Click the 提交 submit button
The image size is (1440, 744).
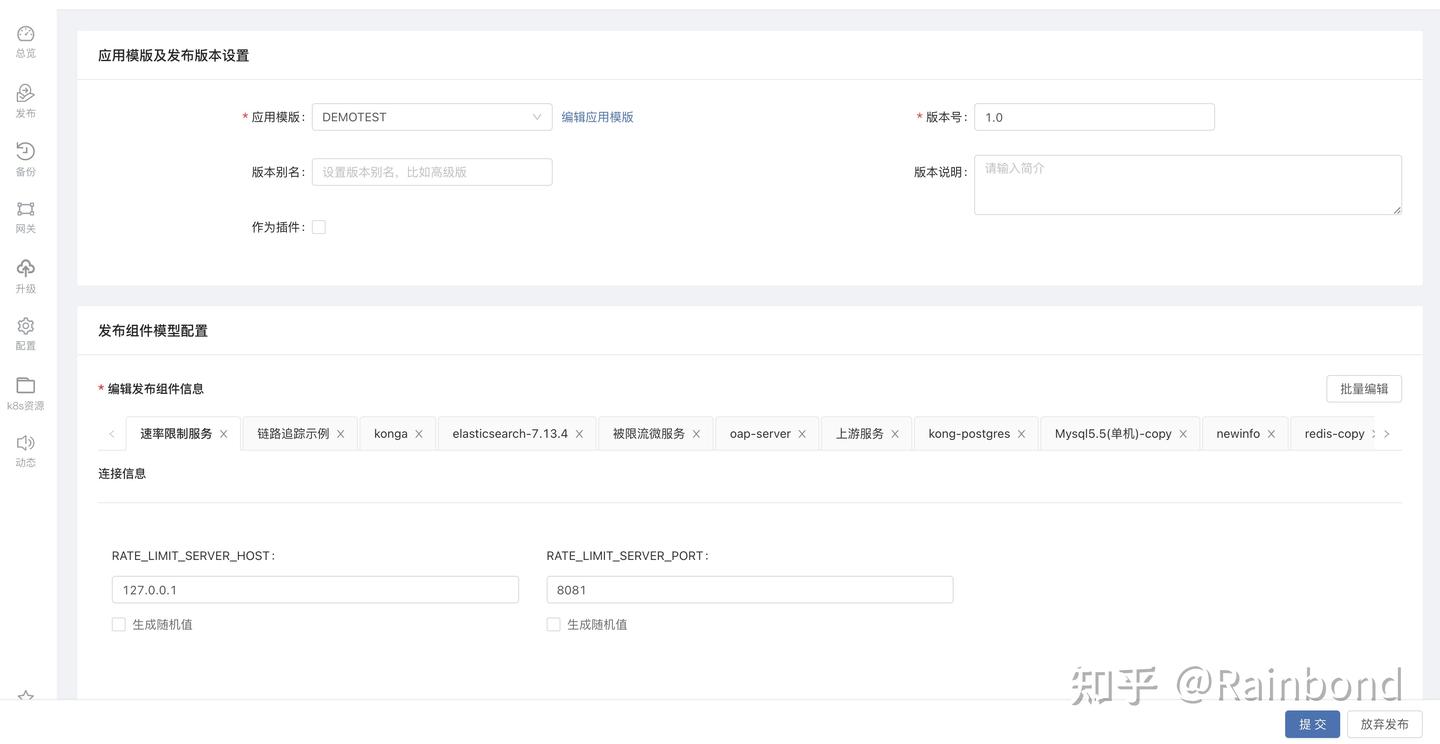[1312, 724]
